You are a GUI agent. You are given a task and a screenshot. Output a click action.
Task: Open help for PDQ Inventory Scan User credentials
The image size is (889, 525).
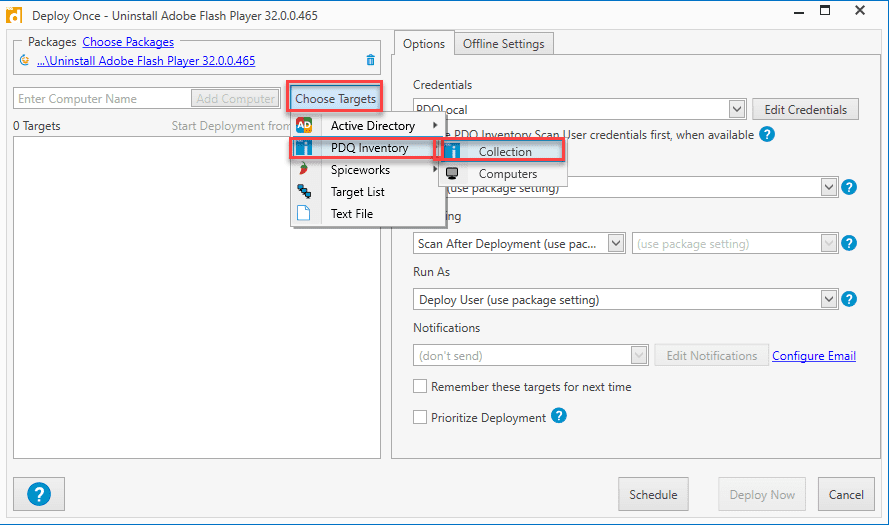tap(767, 134)
